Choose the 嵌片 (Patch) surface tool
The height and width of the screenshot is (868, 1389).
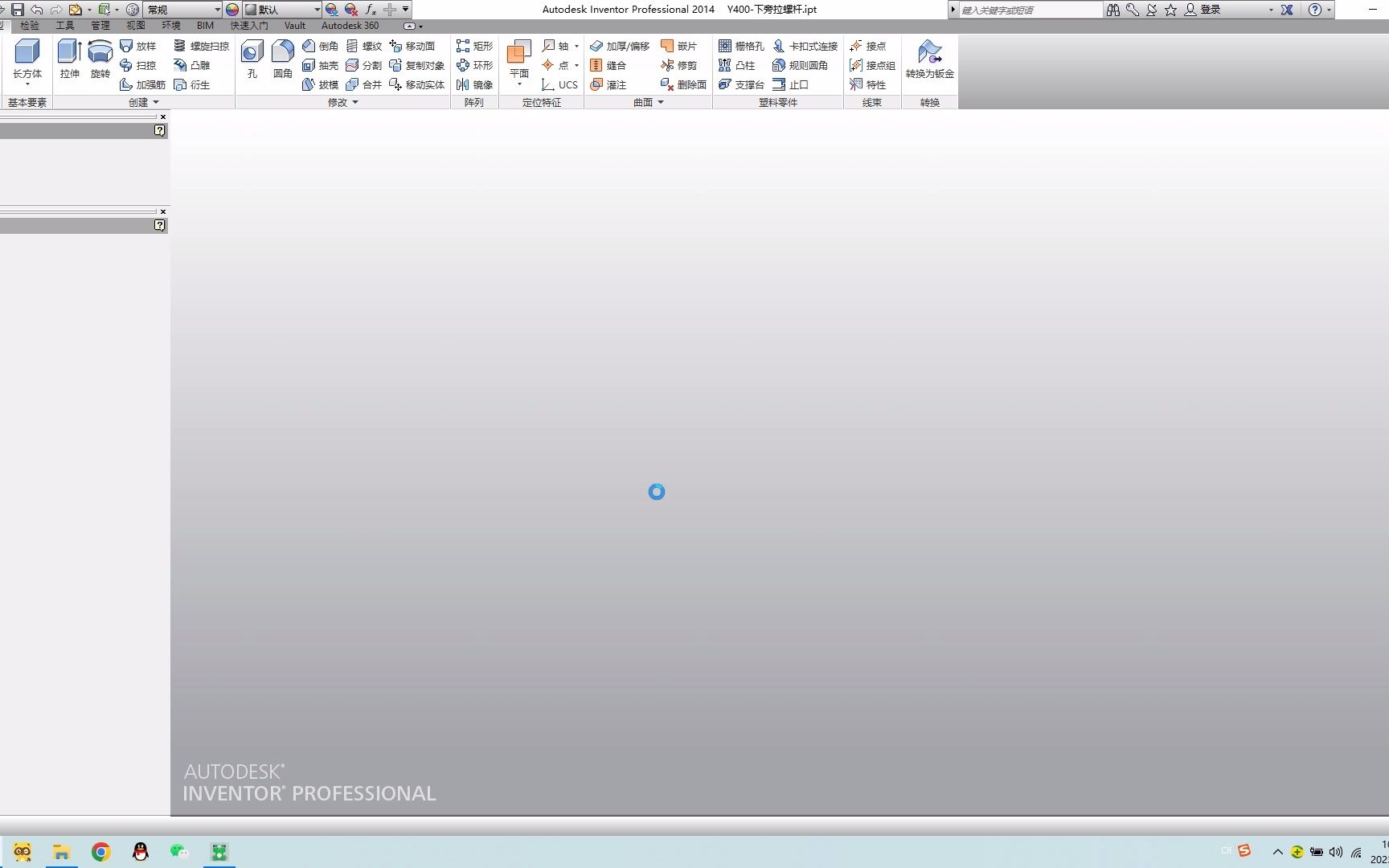click(678, 46)
